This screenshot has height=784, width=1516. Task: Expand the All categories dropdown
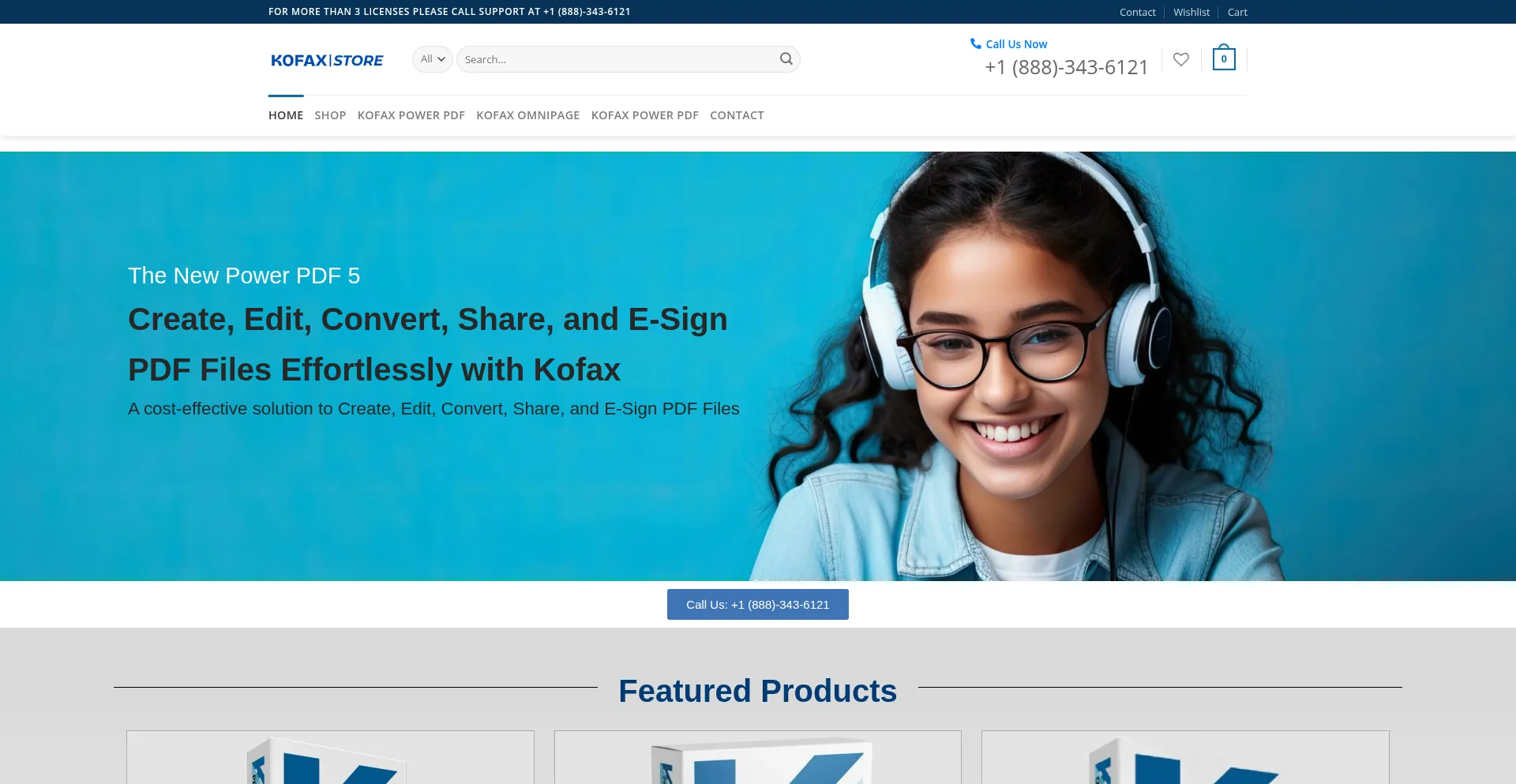[x=432, y=59]
